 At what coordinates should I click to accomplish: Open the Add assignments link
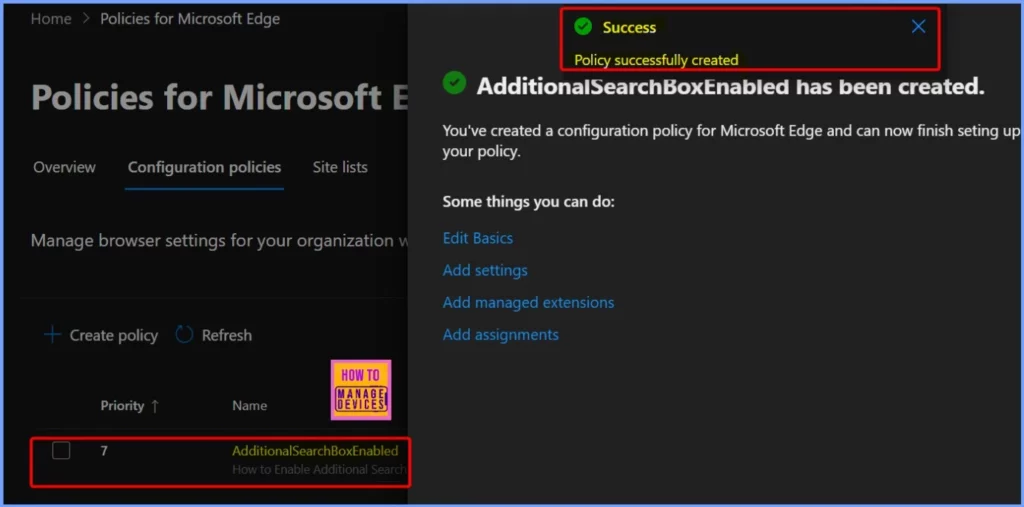click(x=501, y=335)
